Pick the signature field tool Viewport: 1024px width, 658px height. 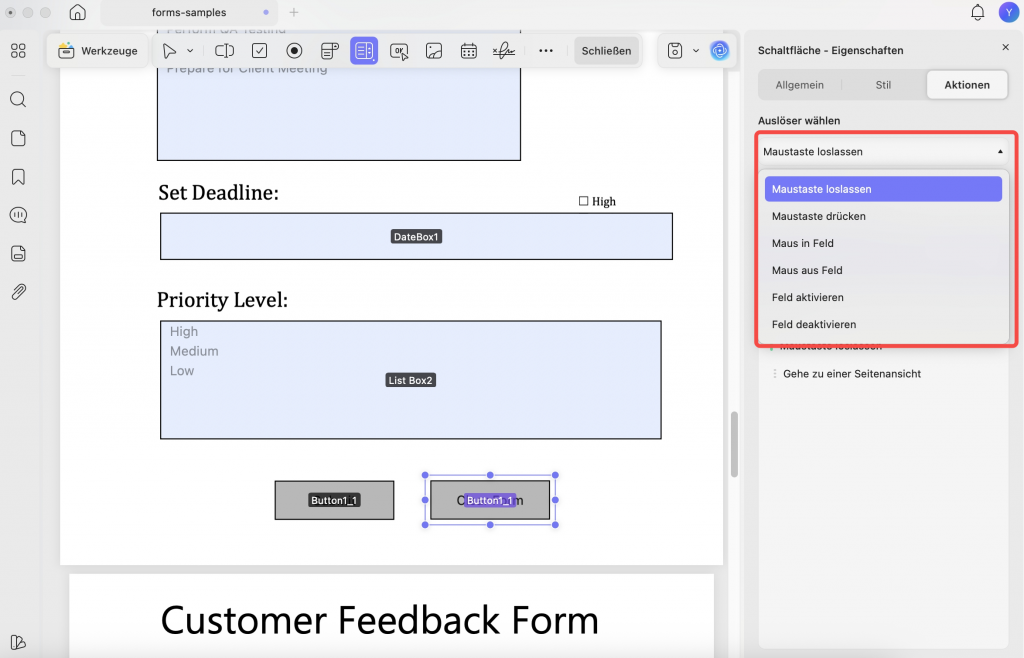[504, 51]
